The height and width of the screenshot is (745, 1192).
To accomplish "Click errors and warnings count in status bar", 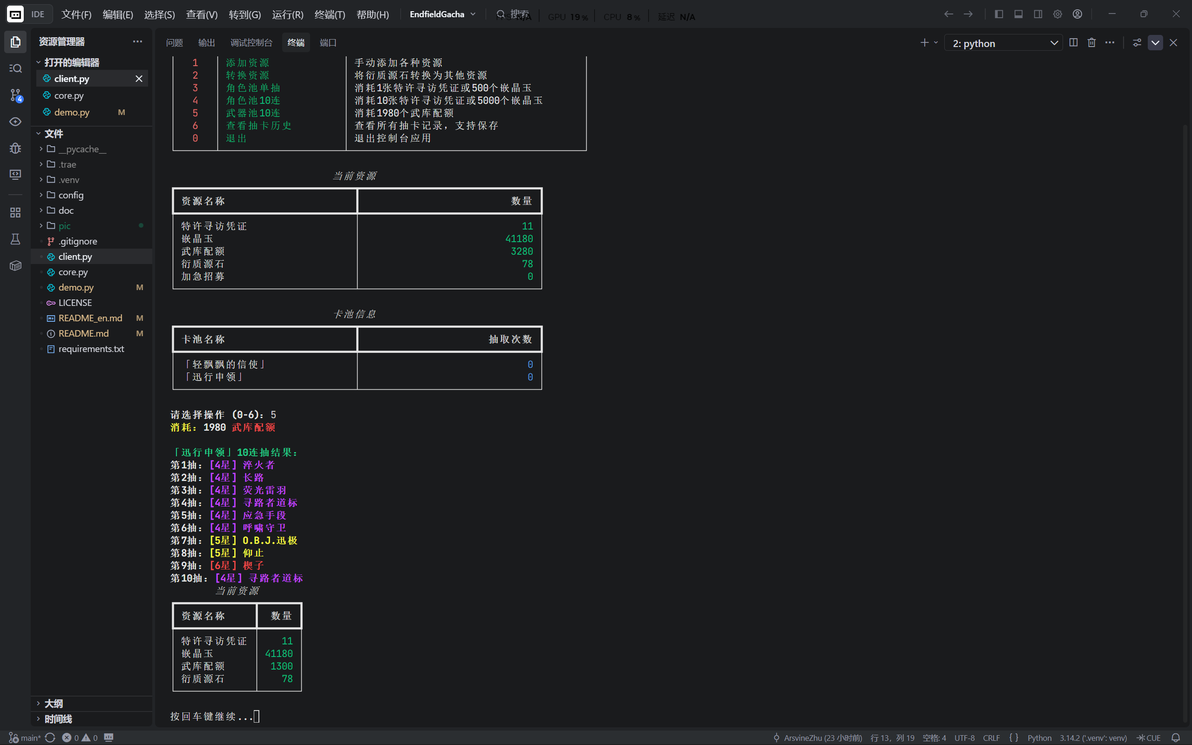I will coord(80,737).
